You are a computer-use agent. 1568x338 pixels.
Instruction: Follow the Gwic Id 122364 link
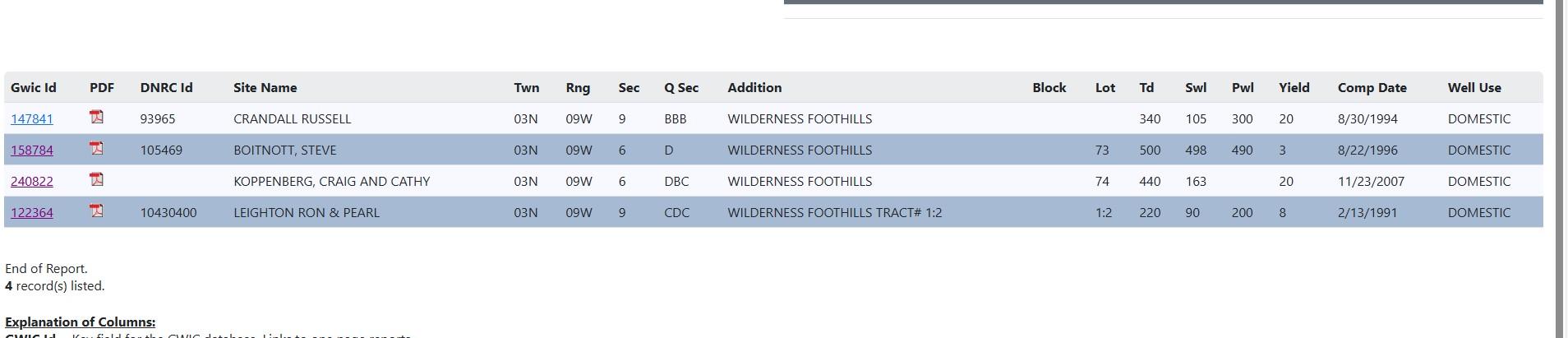pos(32,213)
